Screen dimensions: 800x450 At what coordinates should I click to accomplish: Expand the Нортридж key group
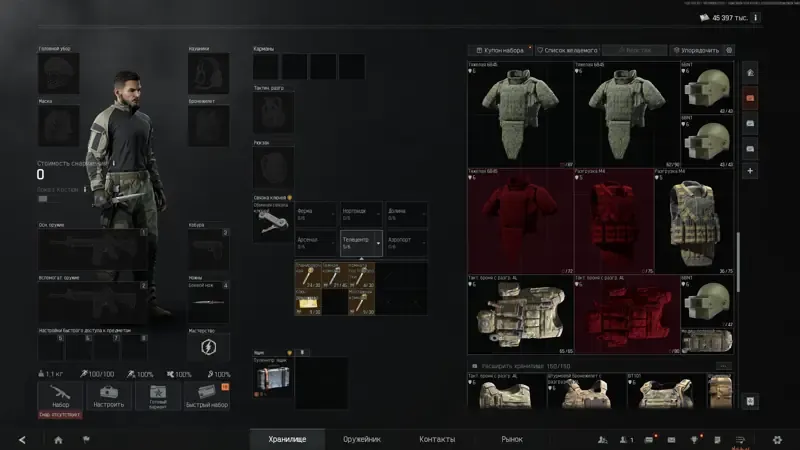(x=361, y=214)
